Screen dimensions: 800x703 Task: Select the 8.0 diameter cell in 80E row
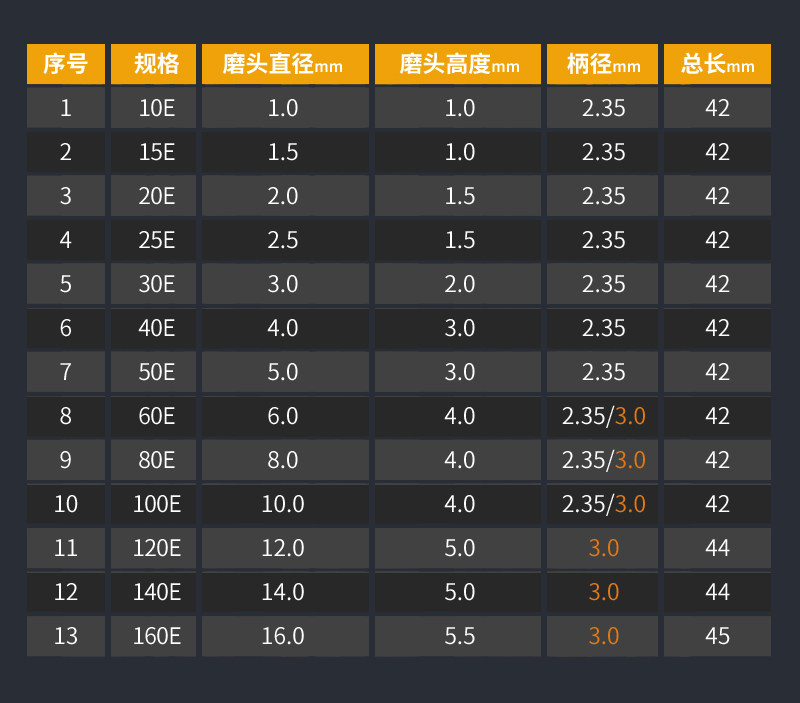click(x=283, y=460)
